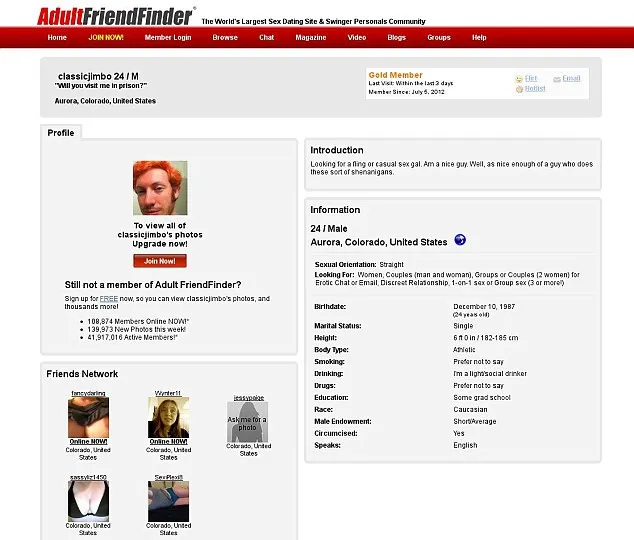The height and width of the screenshot is (540, 634).
Task: Open the Help page
Action: (x=479, y=38)
